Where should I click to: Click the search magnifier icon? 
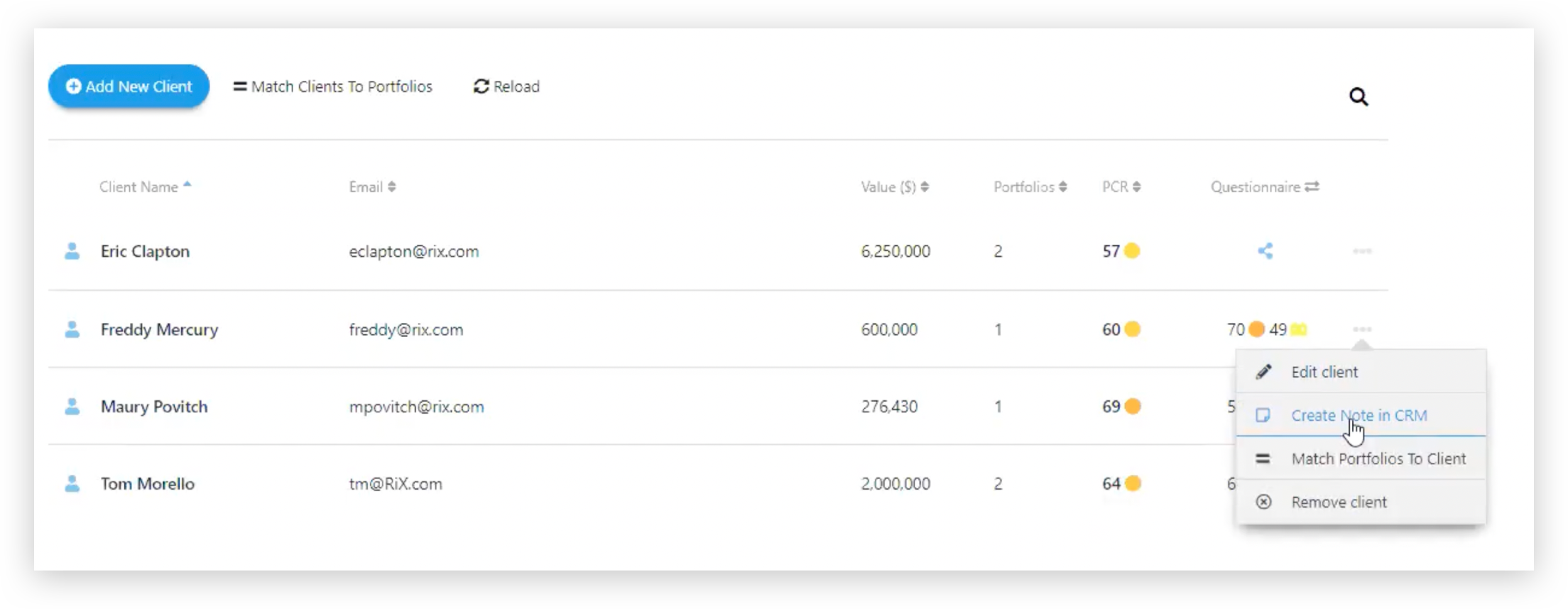coord(1358,97)
